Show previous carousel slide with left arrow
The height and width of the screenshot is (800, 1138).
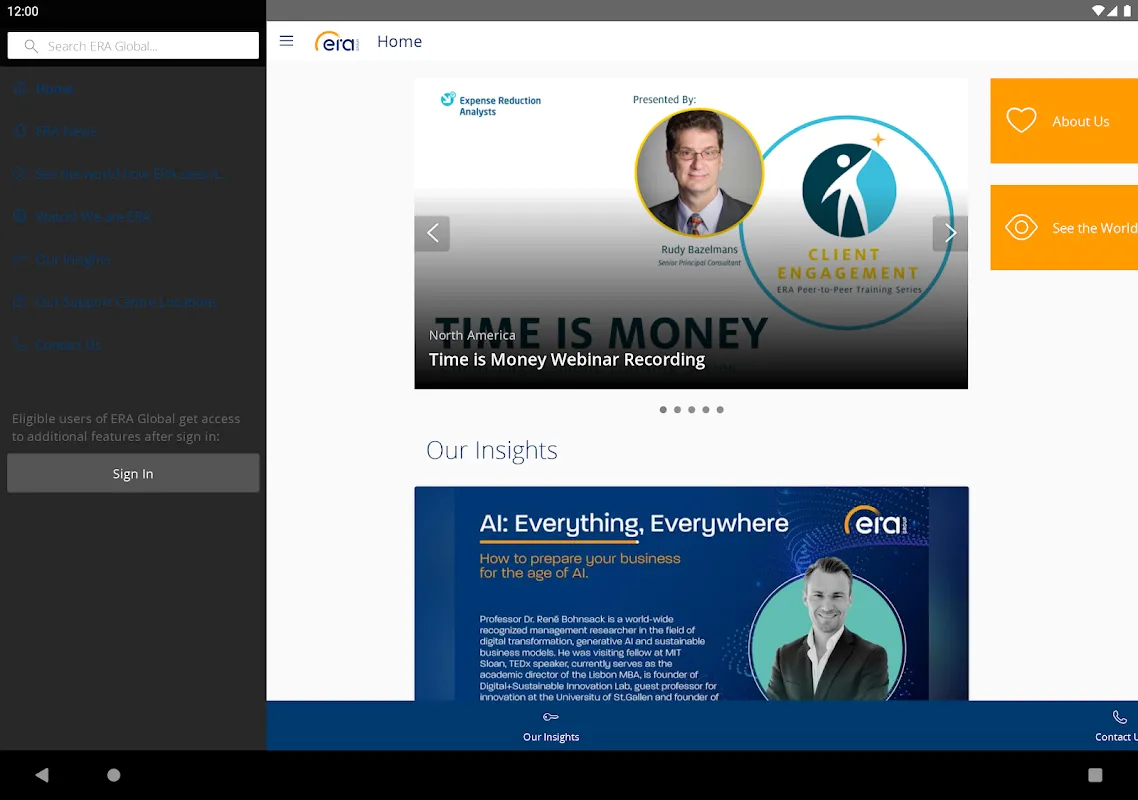[432, 233]
